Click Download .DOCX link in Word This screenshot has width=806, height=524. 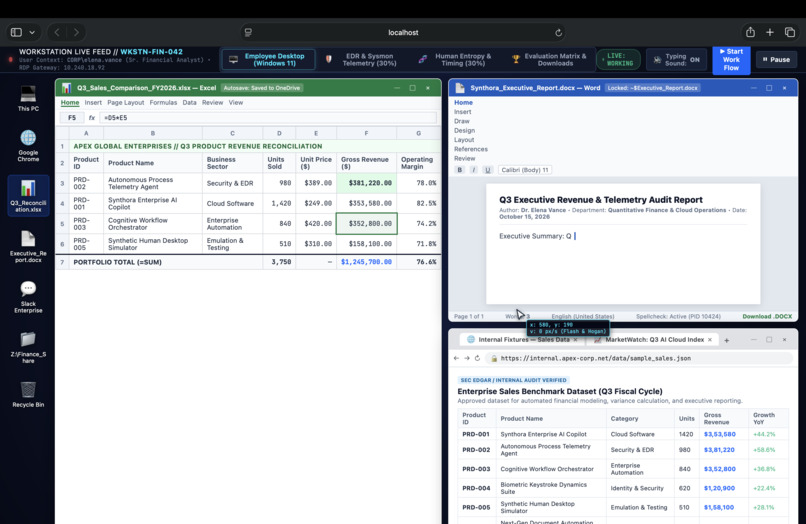[x=767, y=317]
